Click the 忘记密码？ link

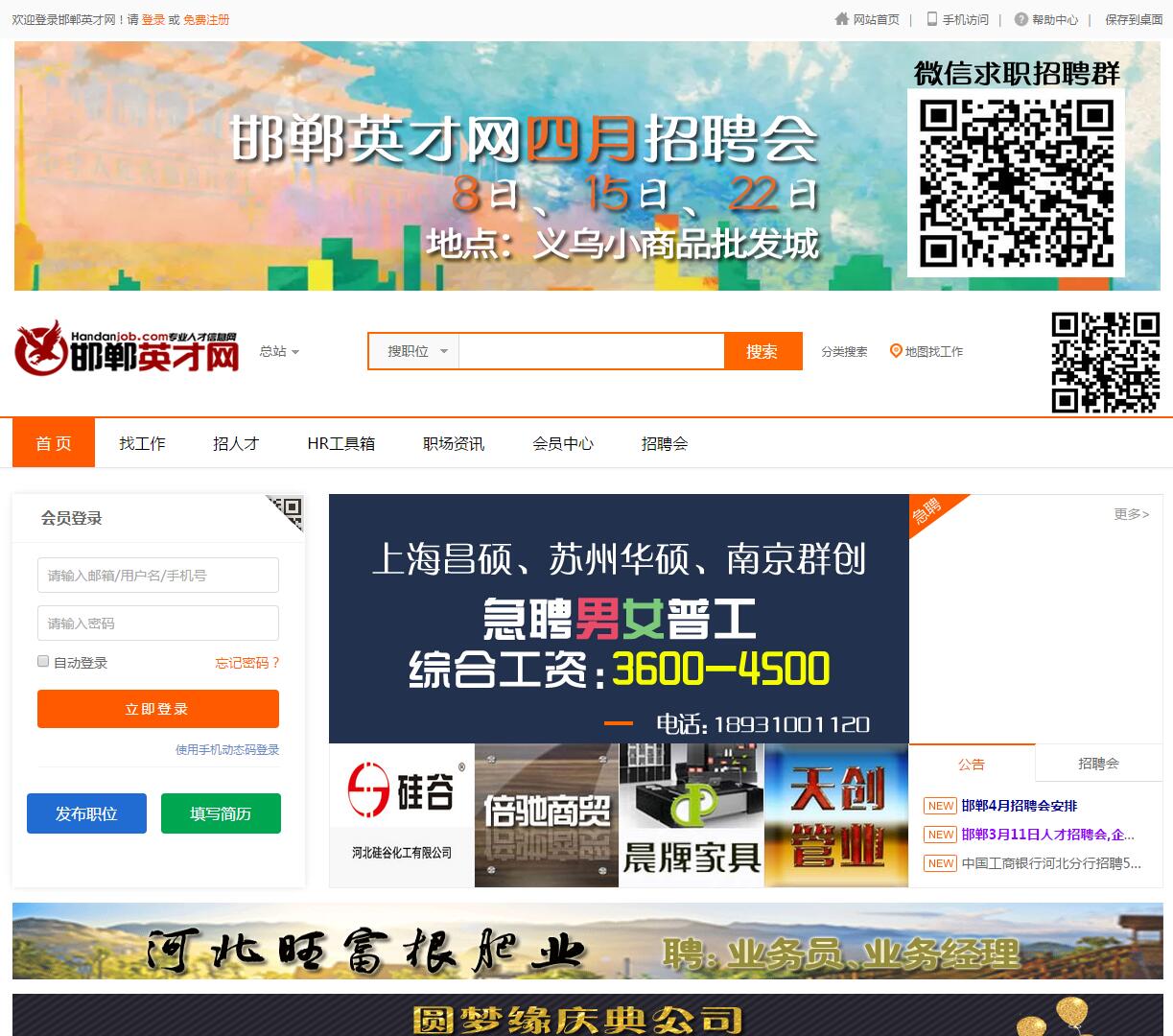coord(247,662)
